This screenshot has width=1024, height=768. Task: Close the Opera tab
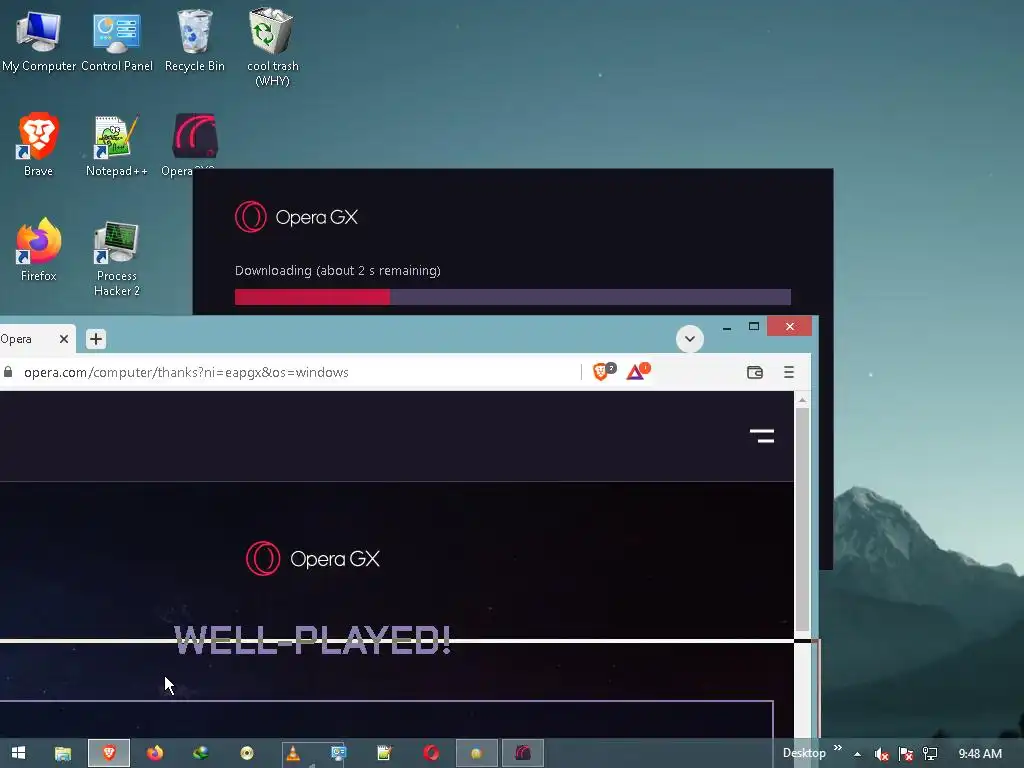[x=64, y=339]
